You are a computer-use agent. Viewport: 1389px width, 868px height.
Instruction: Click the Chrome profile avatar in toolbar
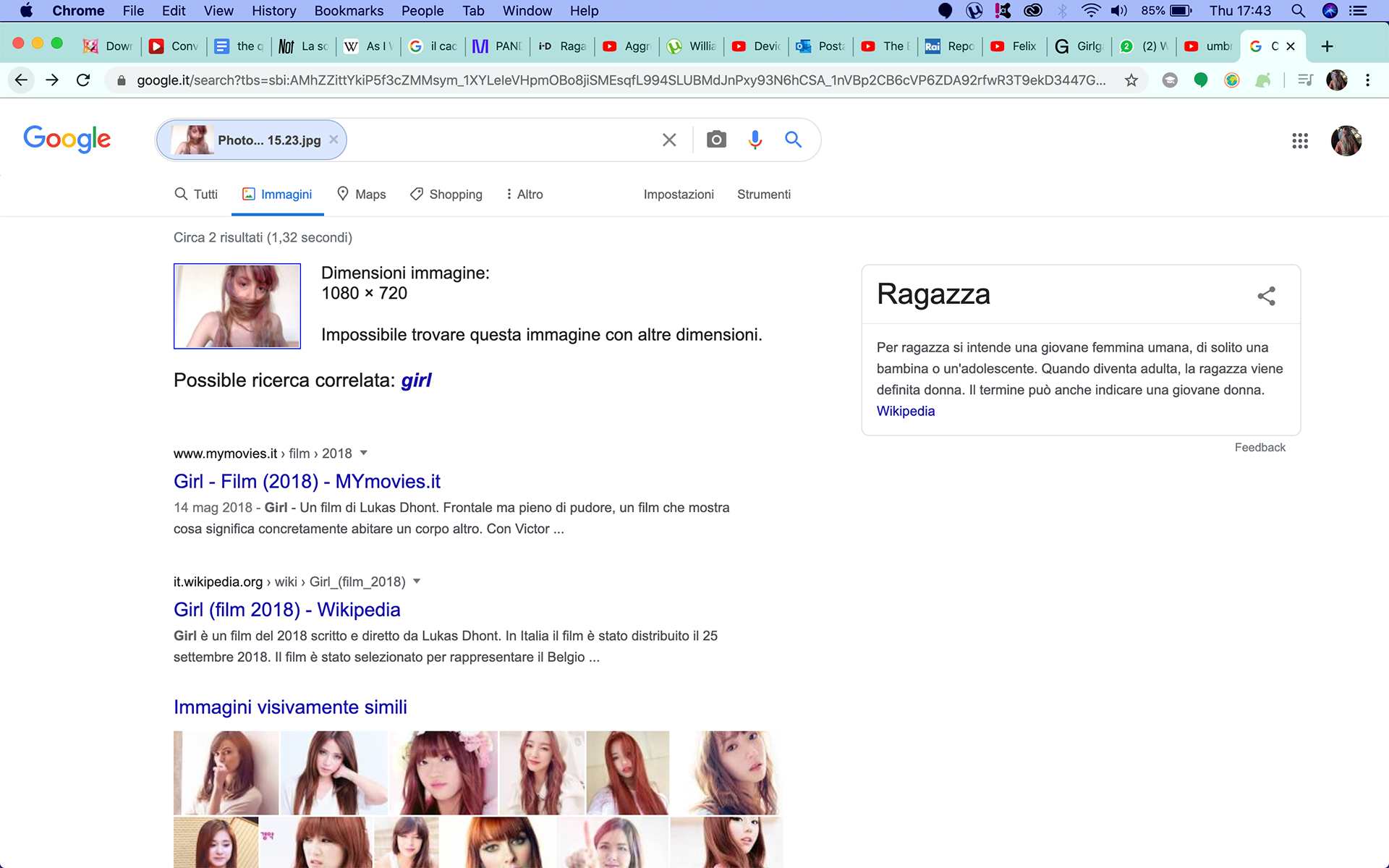(x=1337, y=80)
